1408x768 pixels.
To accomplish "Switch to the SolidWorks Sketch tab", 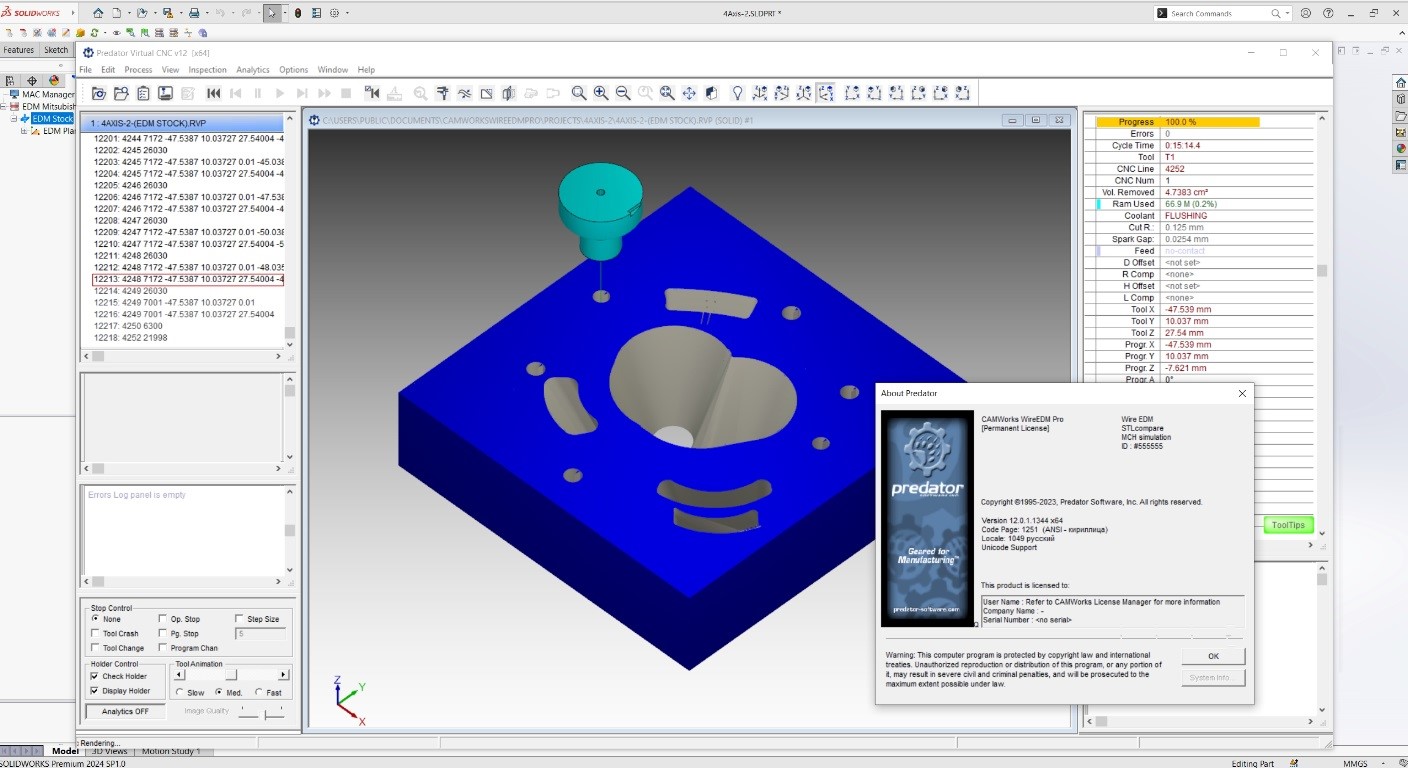I will 56,50.
